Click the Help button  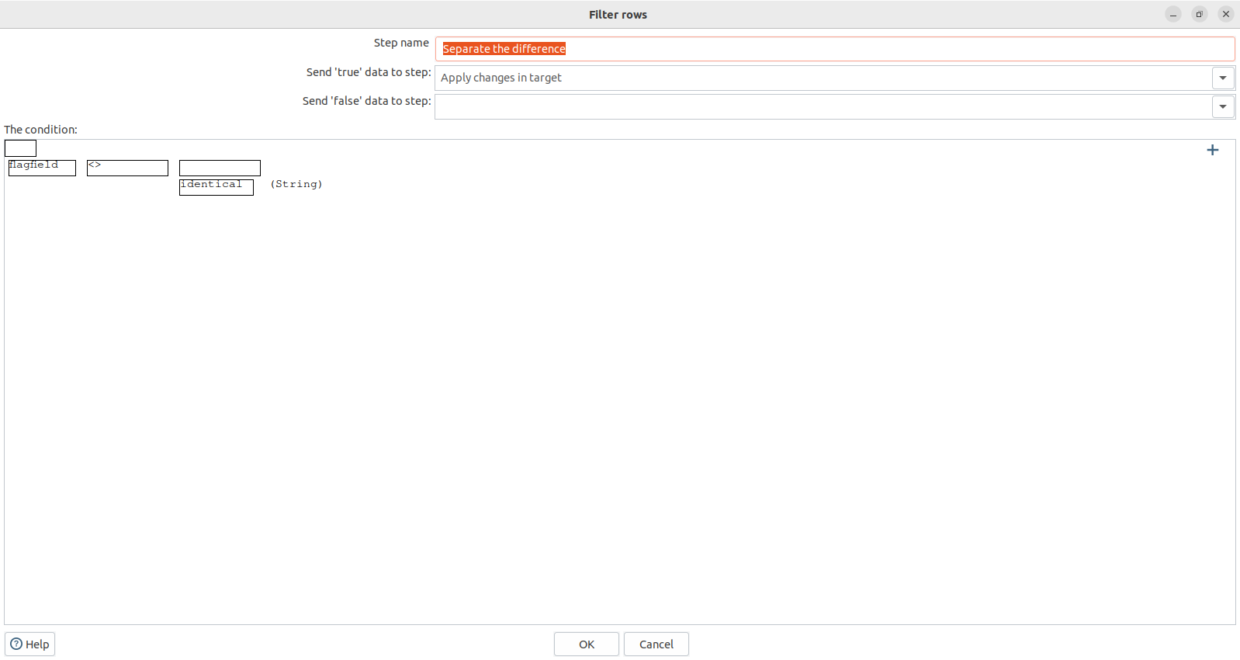click(x=30, y=643)
